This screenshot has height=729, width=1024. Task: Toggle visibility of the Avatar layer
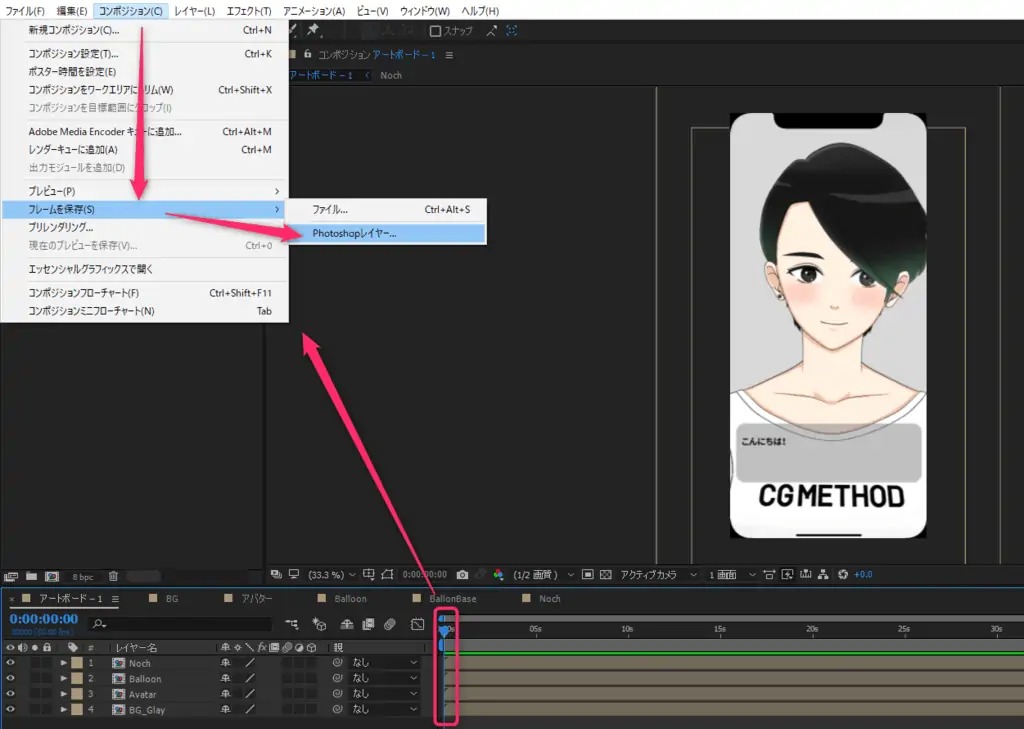[10, 694]
